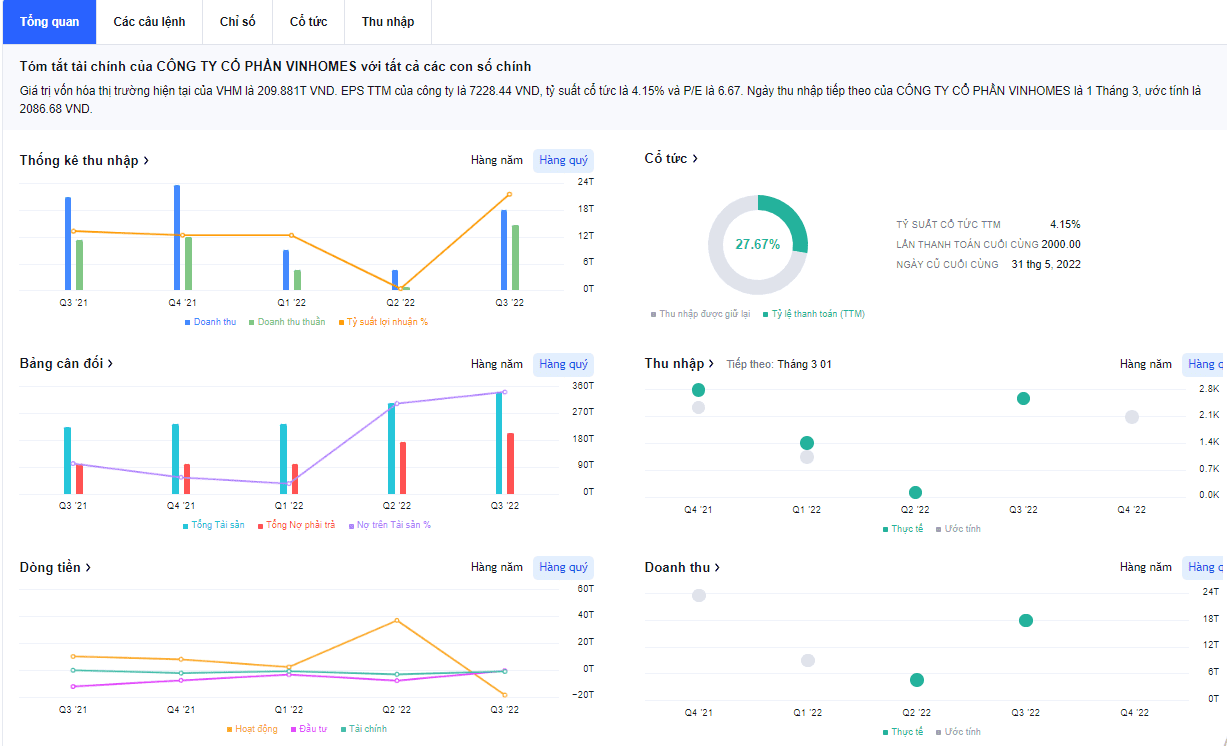Select the Q1 '22 actual green dot in Thu nhập chart
This screenshot has height=746, width=1227.
pyautogui.click(x=807, y=443)
